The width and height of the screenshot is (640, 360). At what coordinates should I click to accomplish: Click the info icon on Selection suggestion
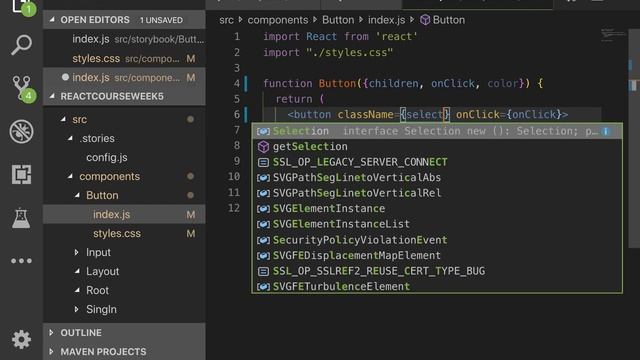[x=606, y=131]
